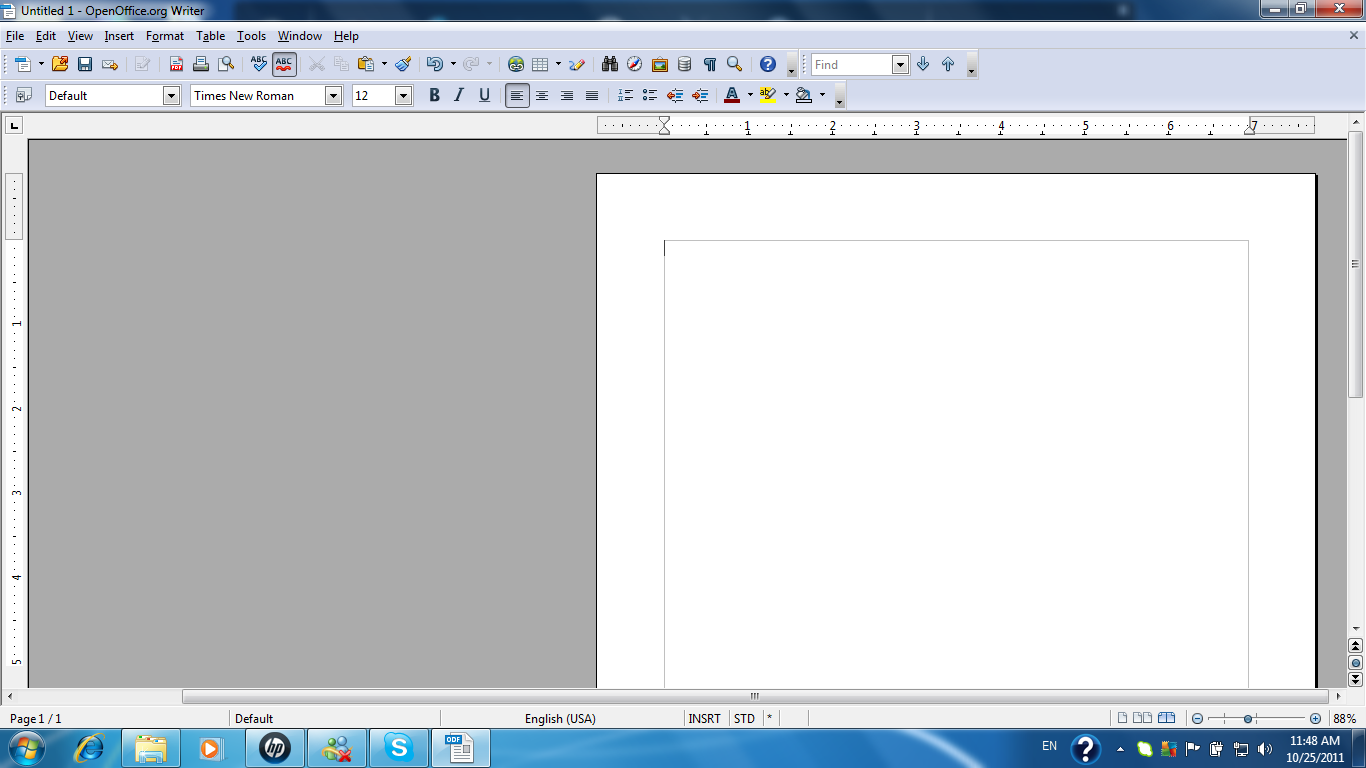Image resolution: width=1366 pixels, height=768 pixels.
Task: Open OpenOffice.org Help question mark
Action: pyautogui.click(x=767, y=64)
